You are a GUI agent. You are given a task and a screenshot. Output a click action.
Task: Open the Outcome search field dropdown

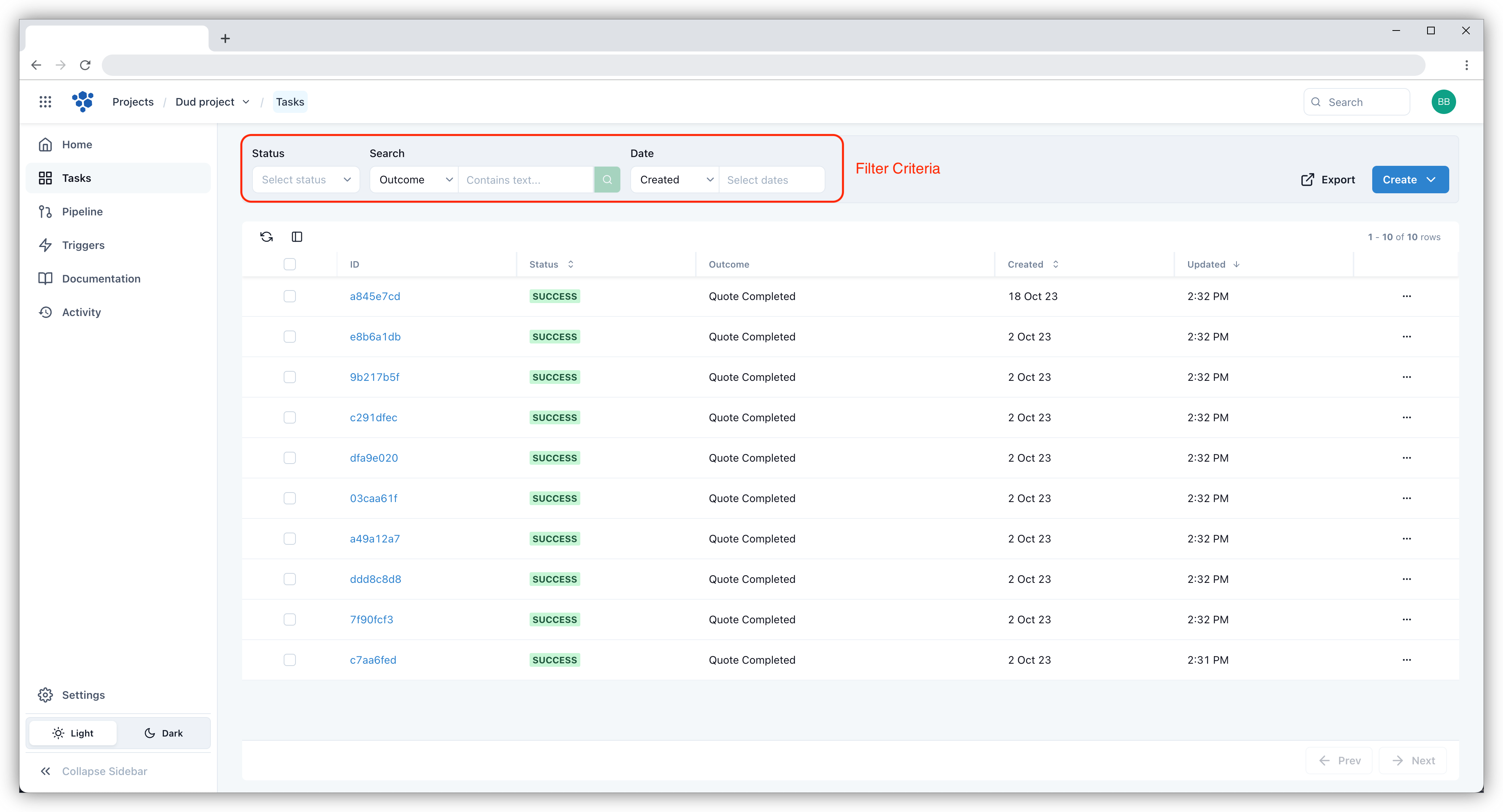[414, 180]
